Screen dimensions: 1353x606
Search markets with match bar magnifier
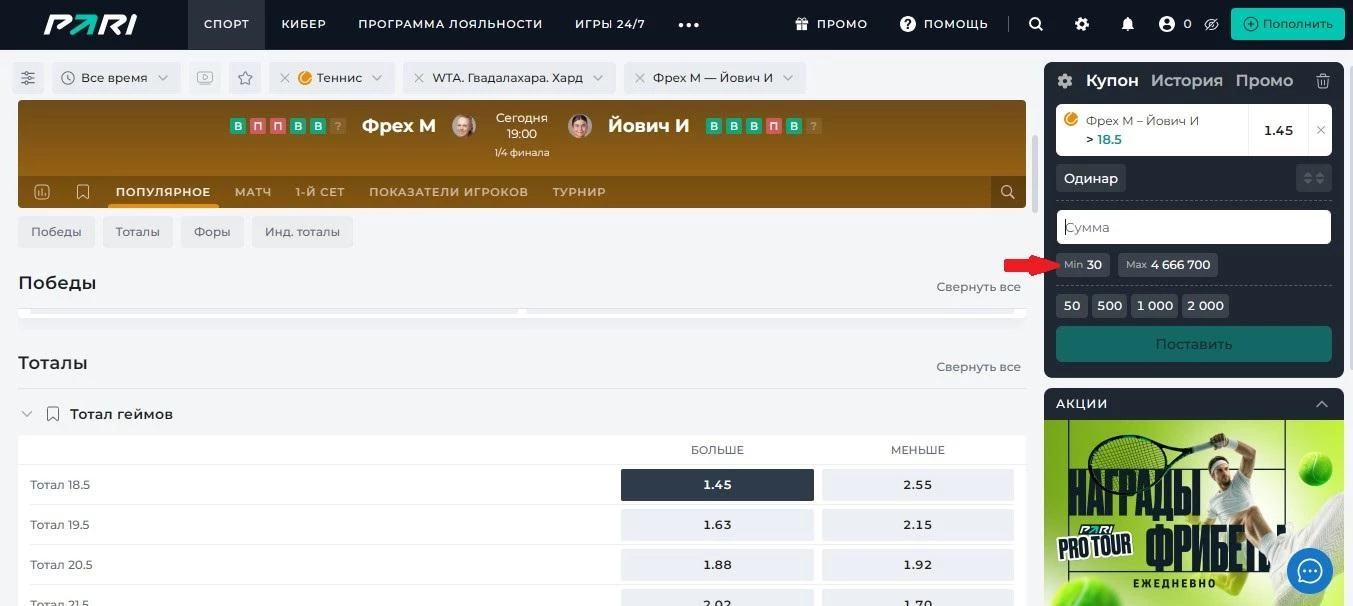click(x=1008, y=192)
